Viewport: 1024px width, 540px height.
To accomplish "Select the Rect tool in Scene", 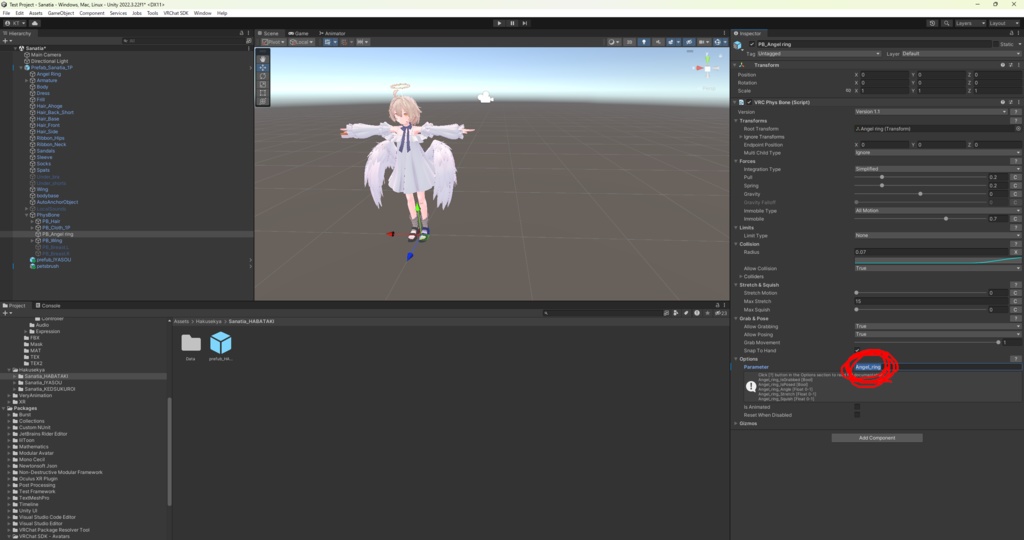I will (x=263, y=93).
